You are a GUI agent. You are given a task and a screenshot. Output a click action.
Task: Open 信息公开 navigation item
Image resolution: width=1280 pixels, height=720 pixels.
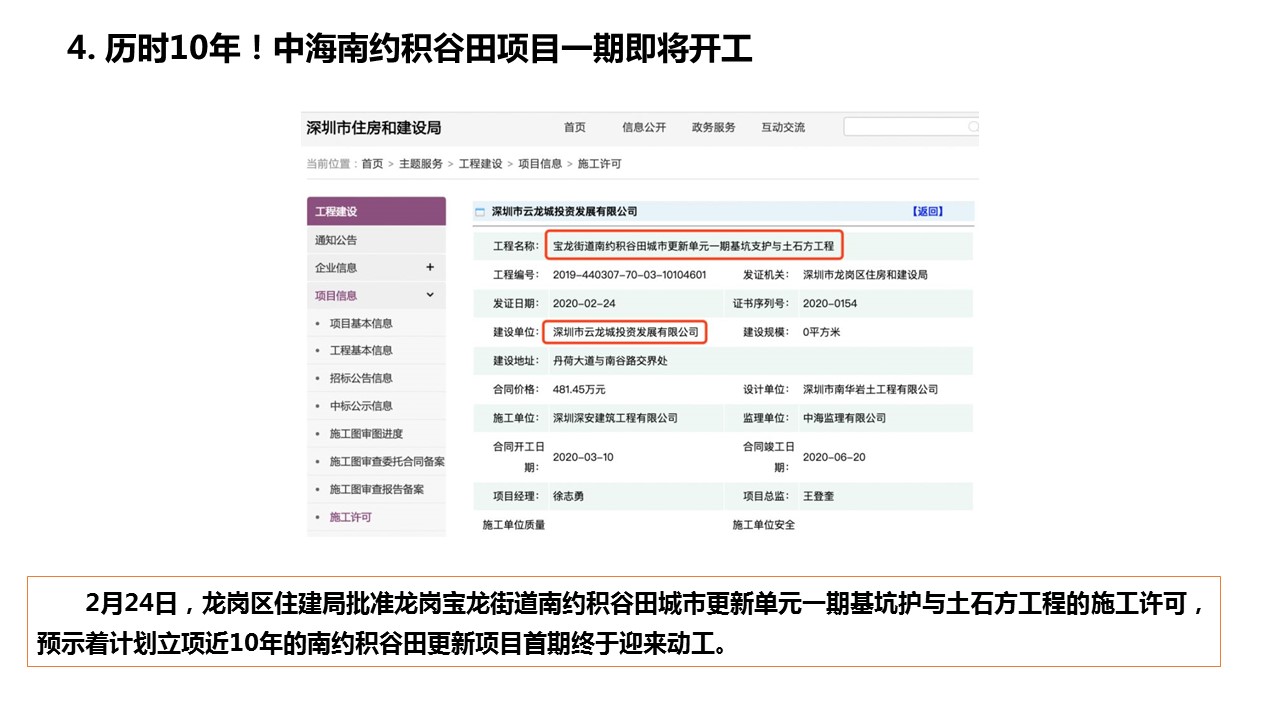point(644,127)
